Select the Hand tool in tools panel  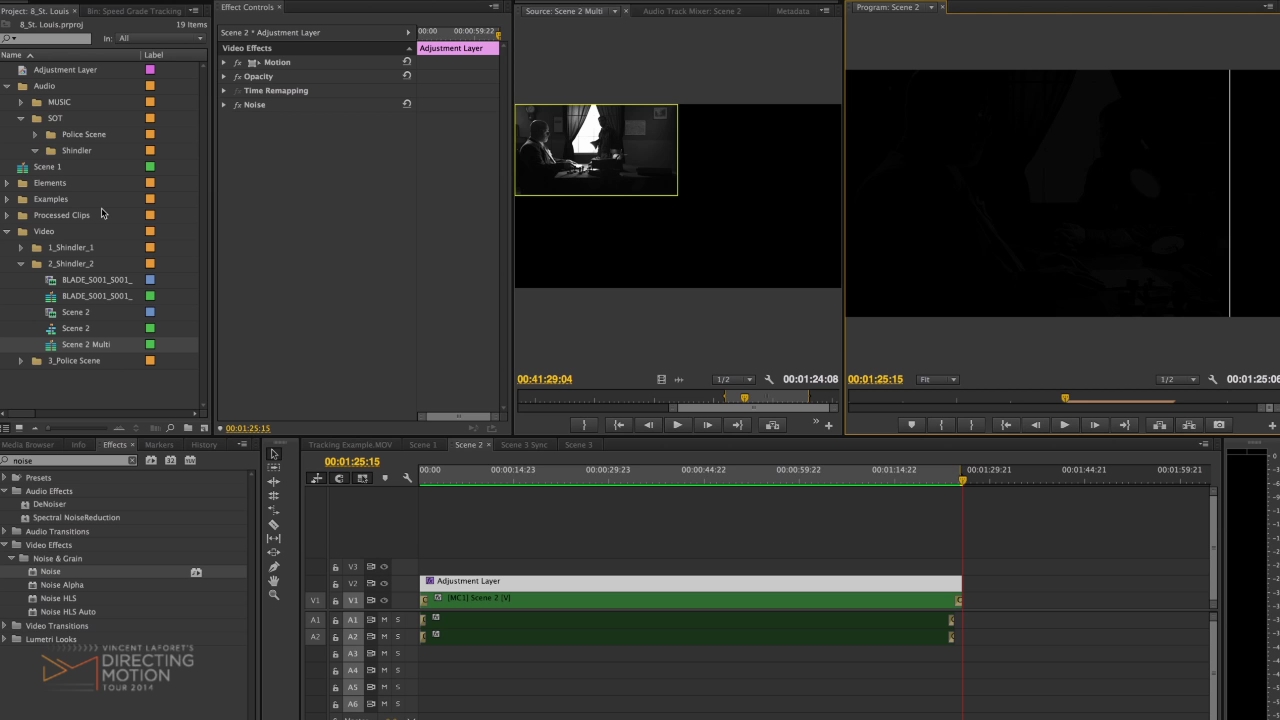pos(274,581)
